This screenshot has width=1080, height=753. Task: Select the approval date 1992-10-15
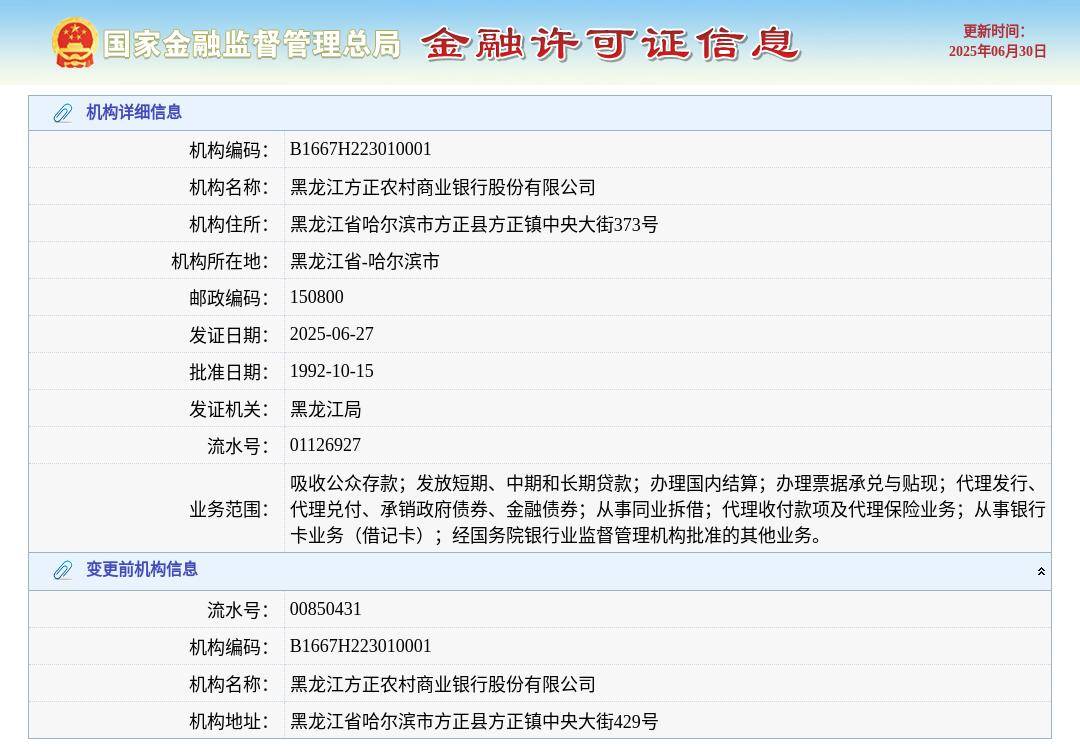[331, 371]
